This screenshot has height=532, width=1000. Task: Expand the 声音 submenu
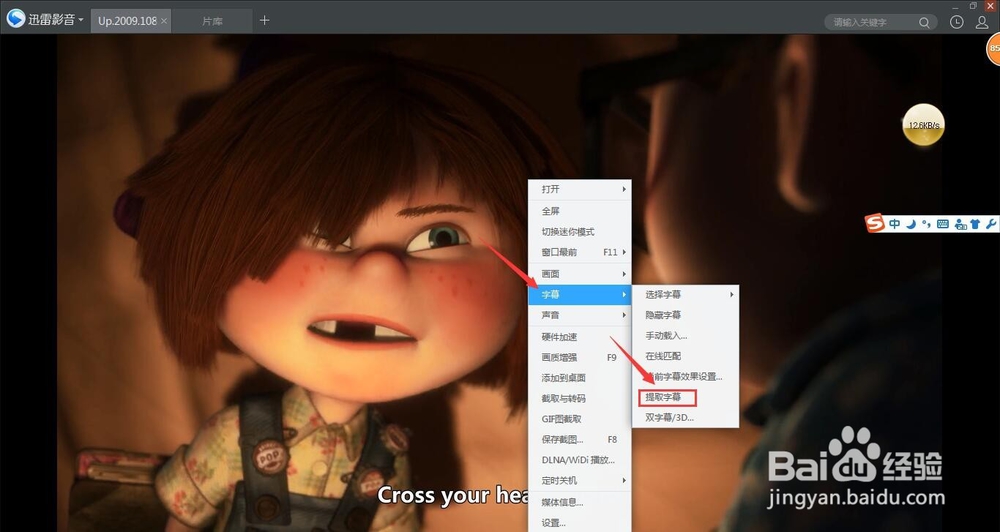point(580,315)
